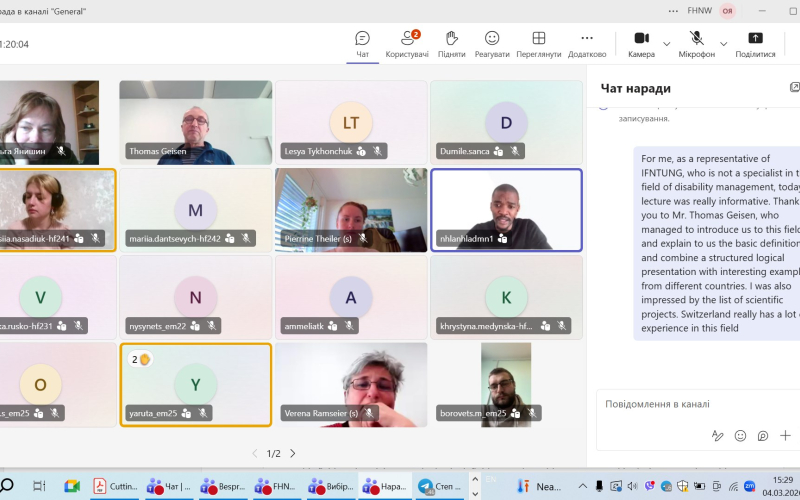Open the Loop/sticker icon in chat compose
Viewport: 800px width, 500px height.
tap(763, 435)
